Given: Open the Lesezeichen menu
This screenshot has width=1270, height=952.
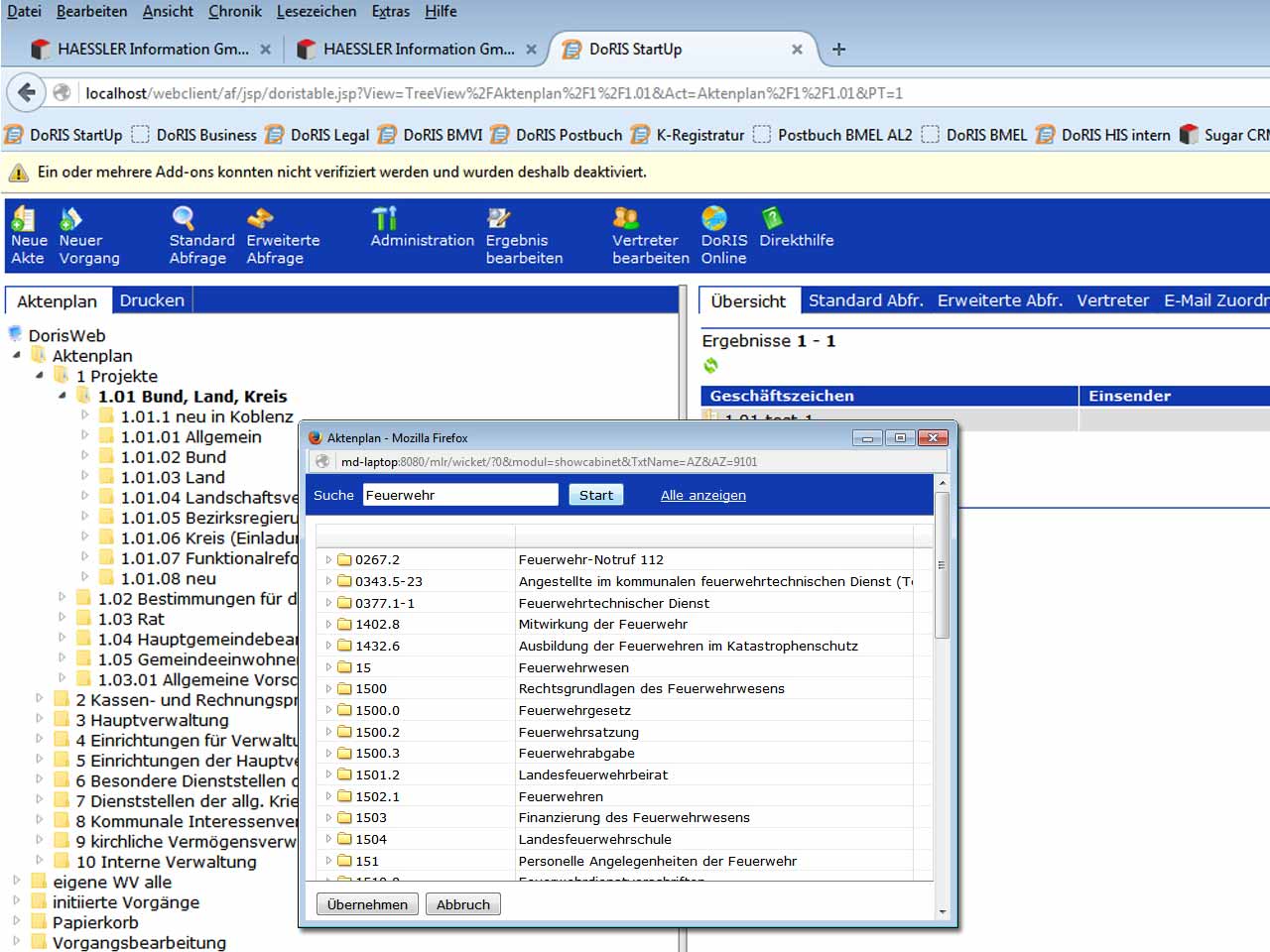Looking at the screenshot, I should click(x=317, y=11).
